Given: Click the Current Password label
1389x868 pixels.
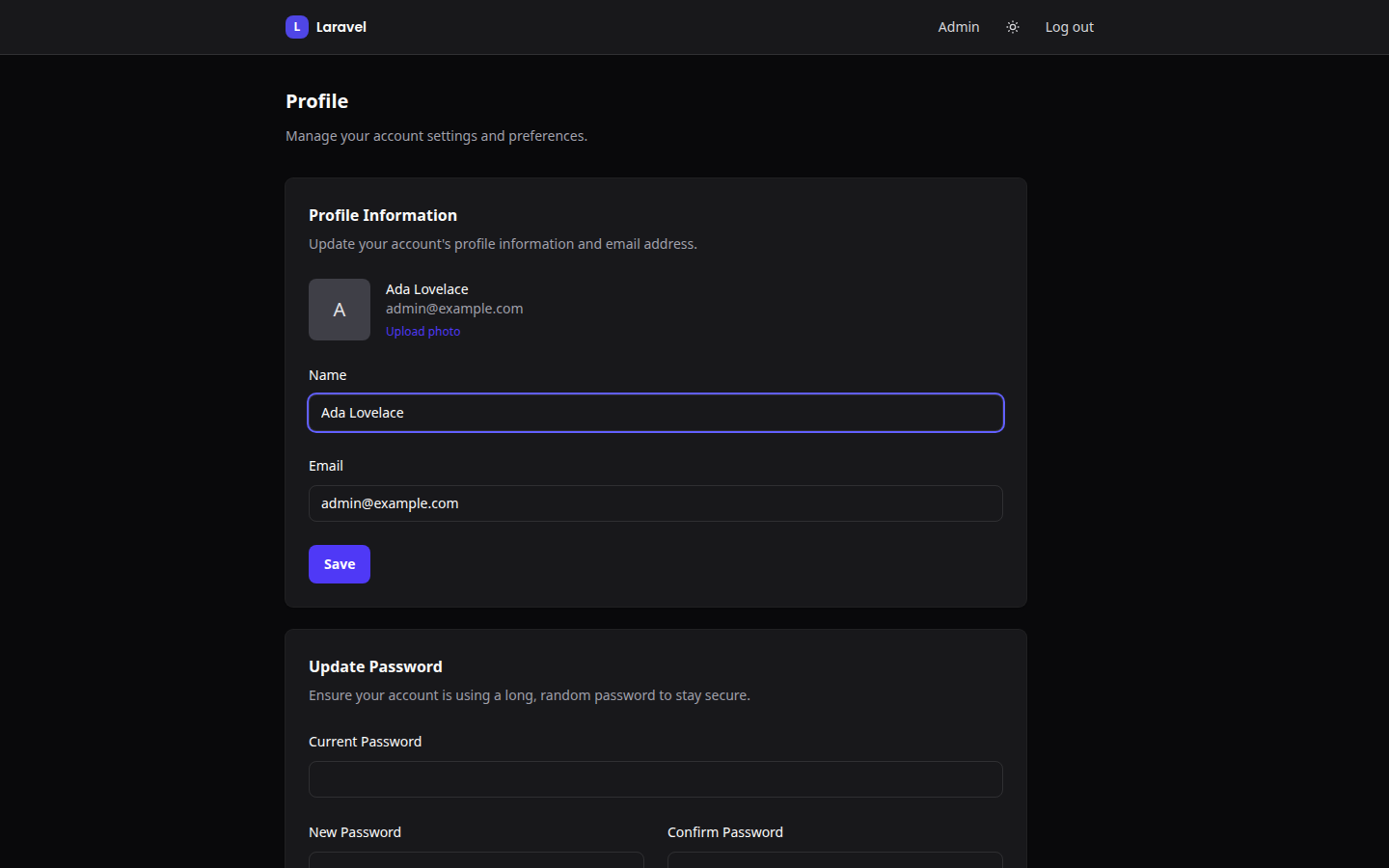Looking at the screenshot, I should click(366, 742).
